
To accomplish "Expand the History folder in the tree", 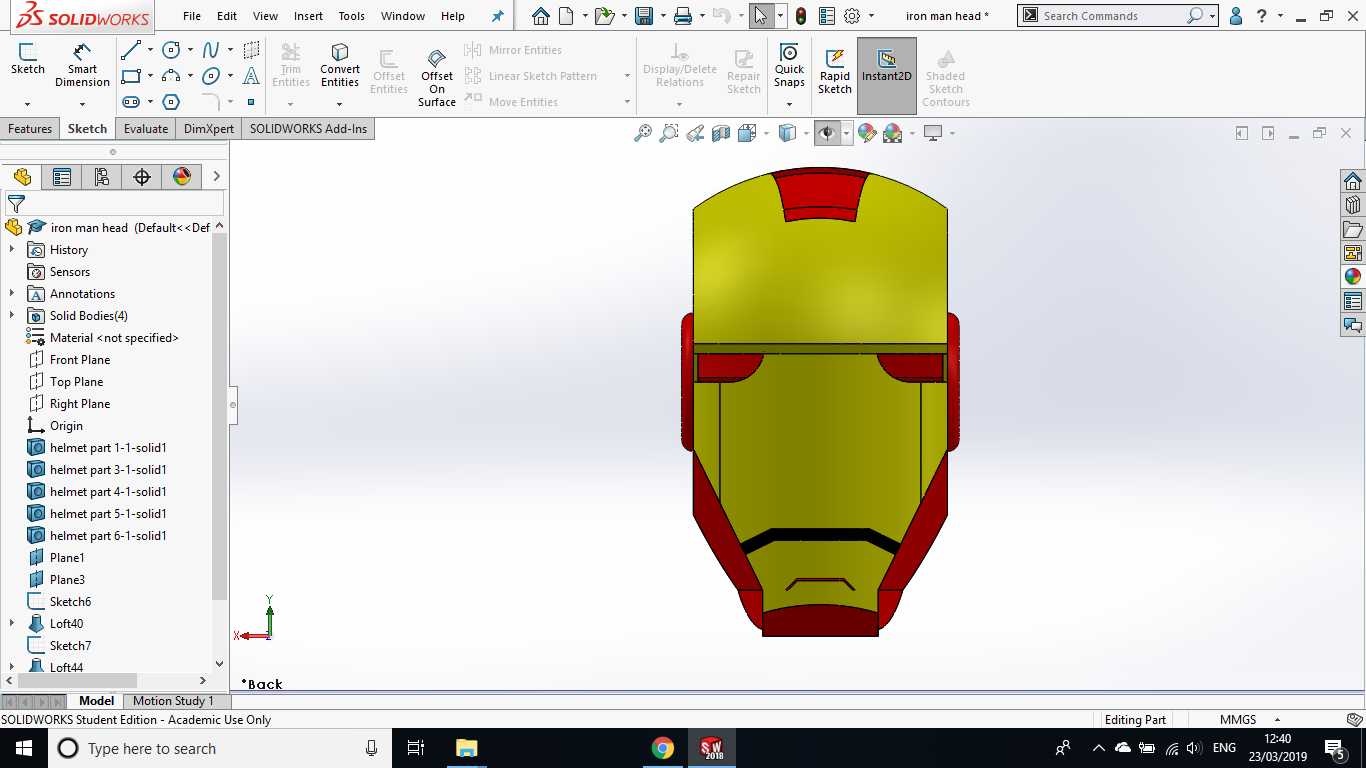I will tap(12, 250).
